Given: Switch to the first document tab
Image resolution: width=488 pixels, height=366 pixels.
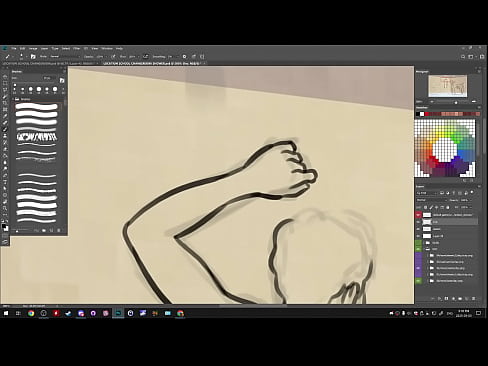Looking at the screenshot, I should pos(48,63).
